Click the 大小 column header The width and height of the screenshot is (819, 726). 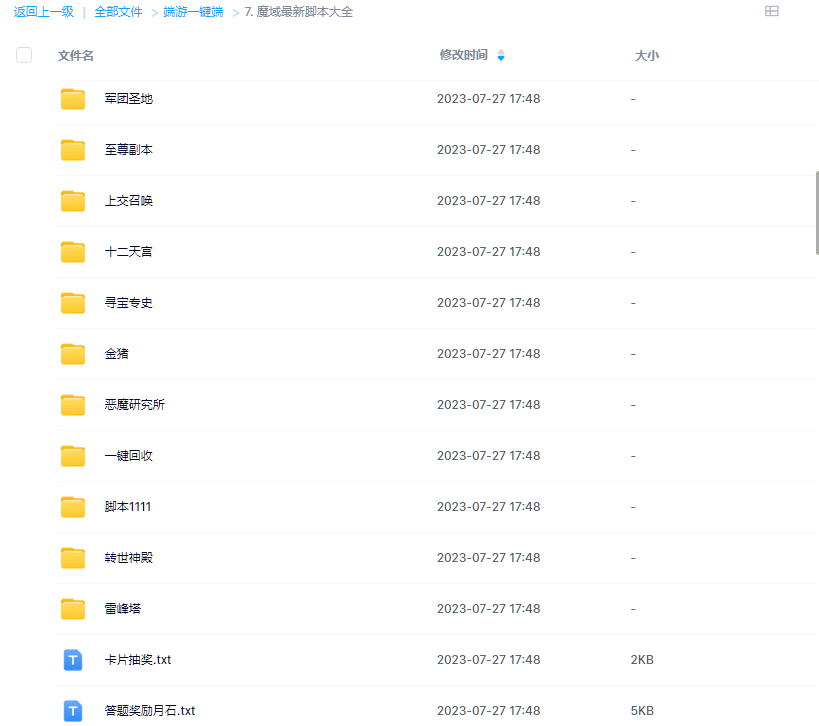point(646,56)
